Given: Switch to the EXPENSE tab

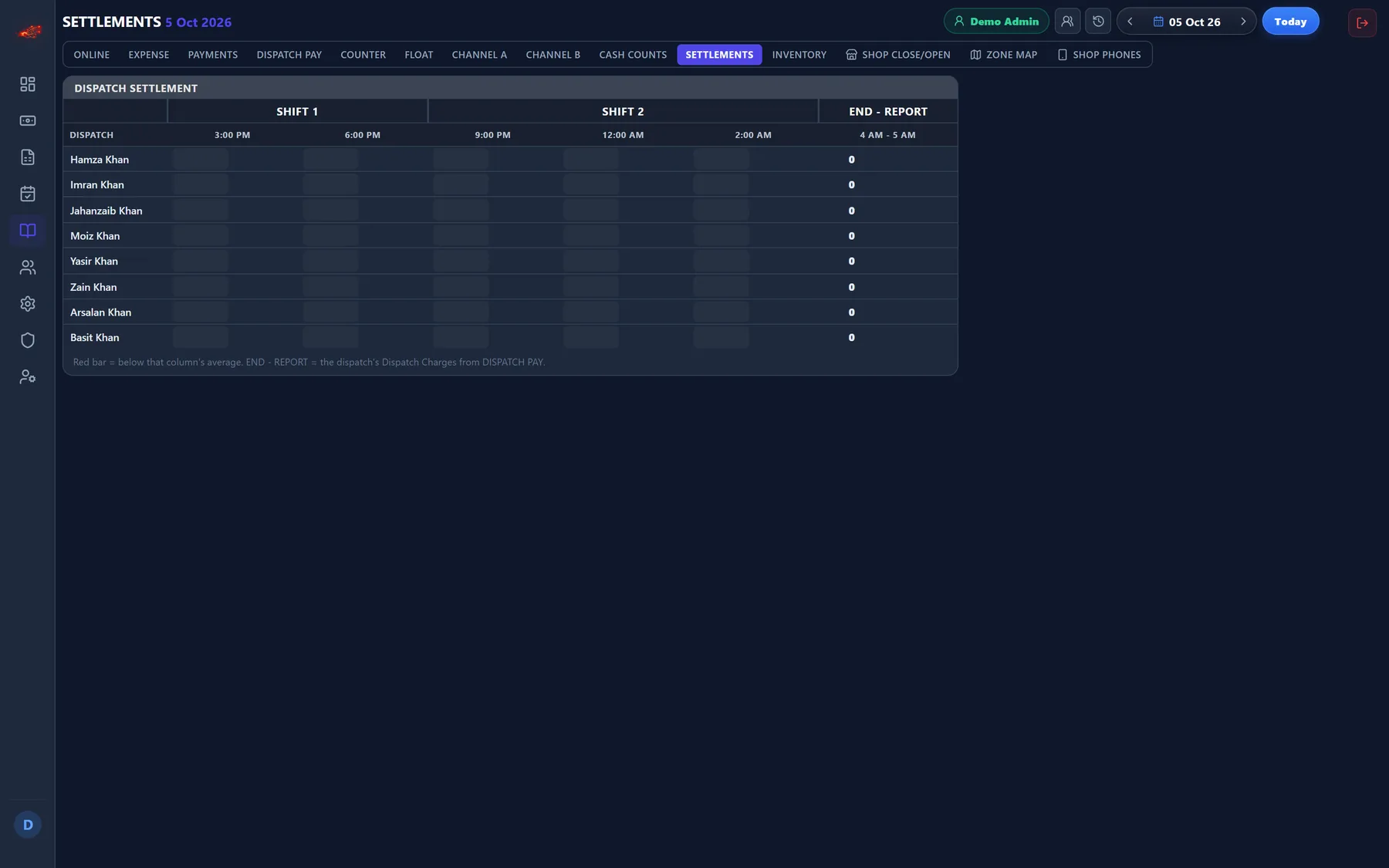Looking at the screenshot, I should [149, 55].
